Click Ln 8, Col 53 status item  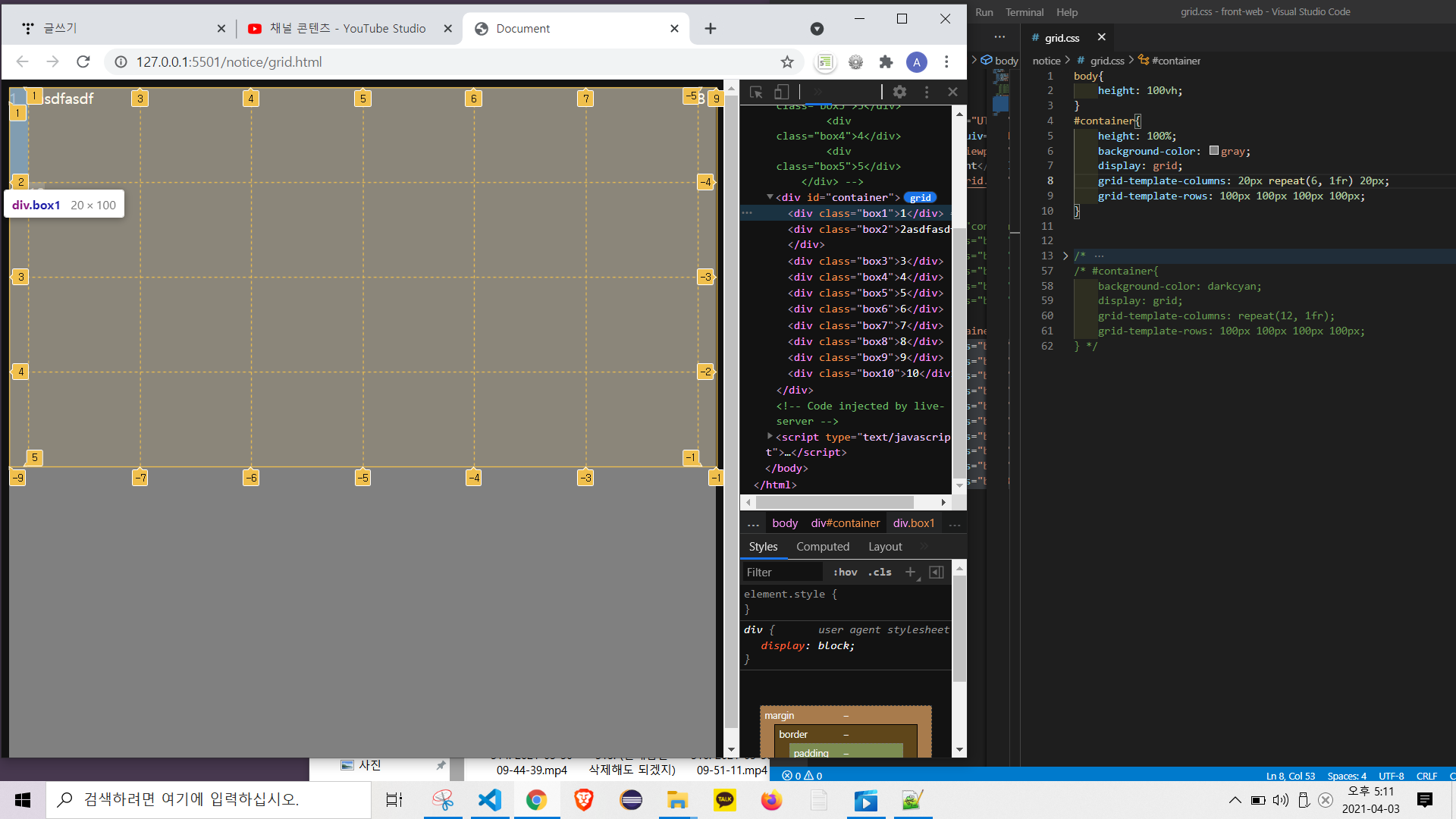1291,776
